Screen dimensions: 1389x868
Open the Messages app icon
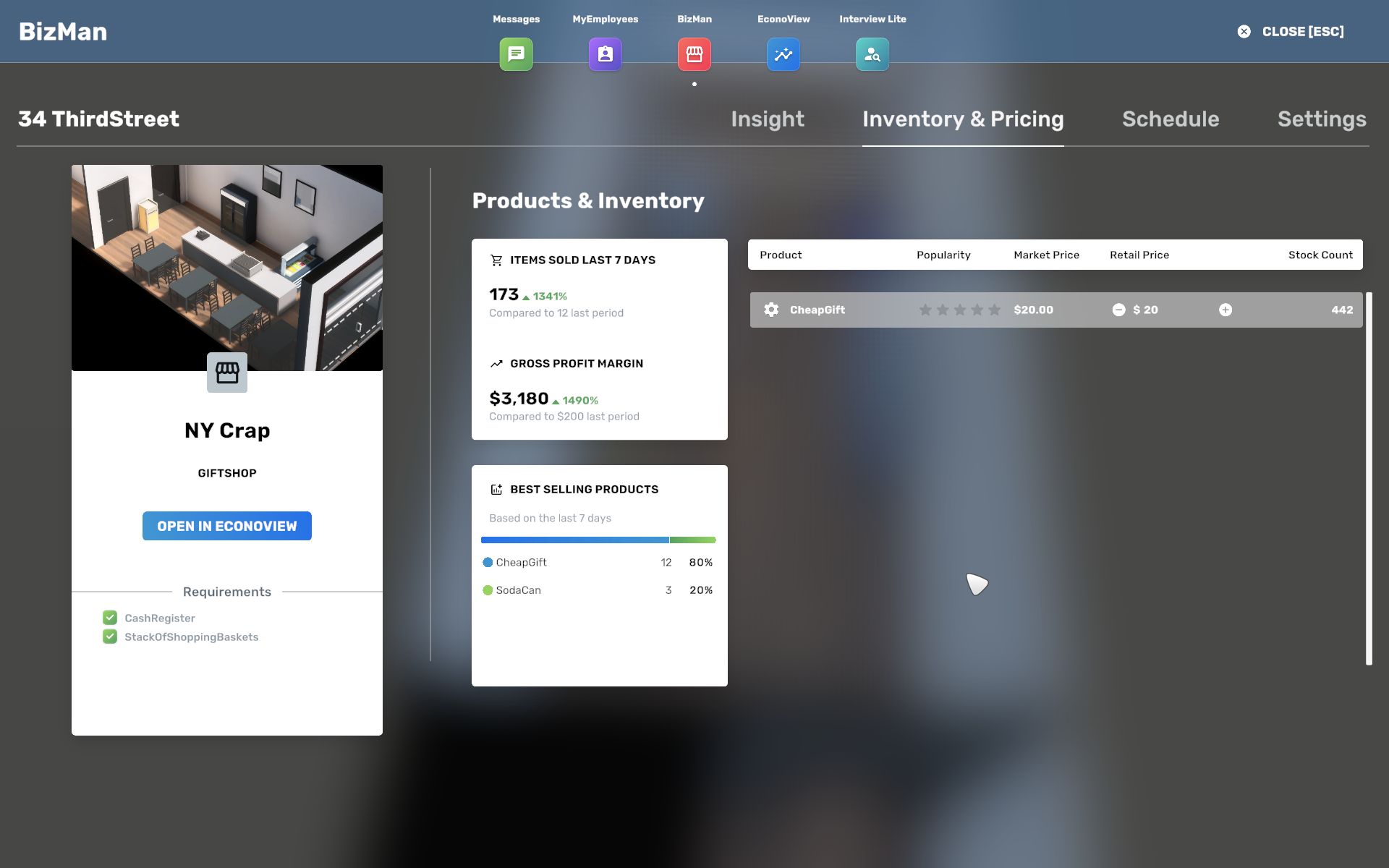point(516,54)
